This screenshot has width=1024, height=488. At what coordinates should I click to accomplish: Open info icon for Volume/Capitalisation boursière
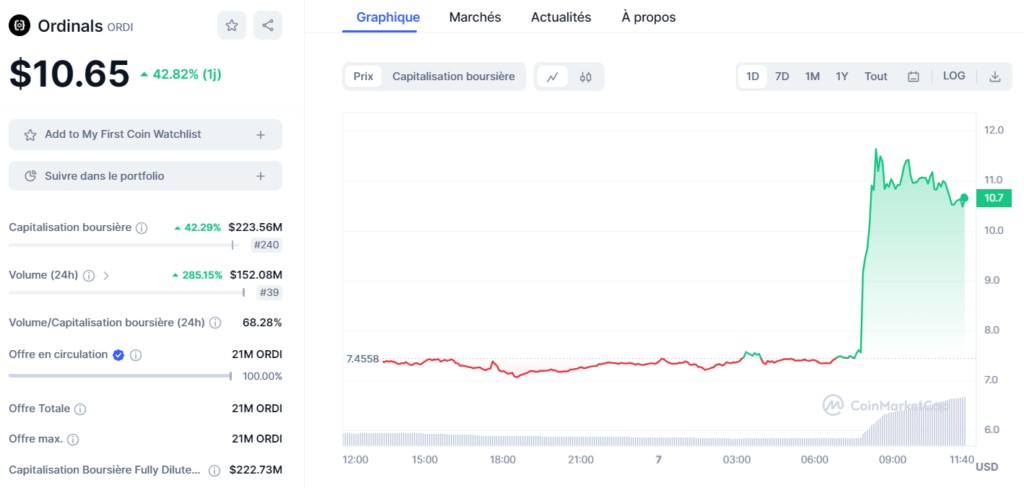215,323
